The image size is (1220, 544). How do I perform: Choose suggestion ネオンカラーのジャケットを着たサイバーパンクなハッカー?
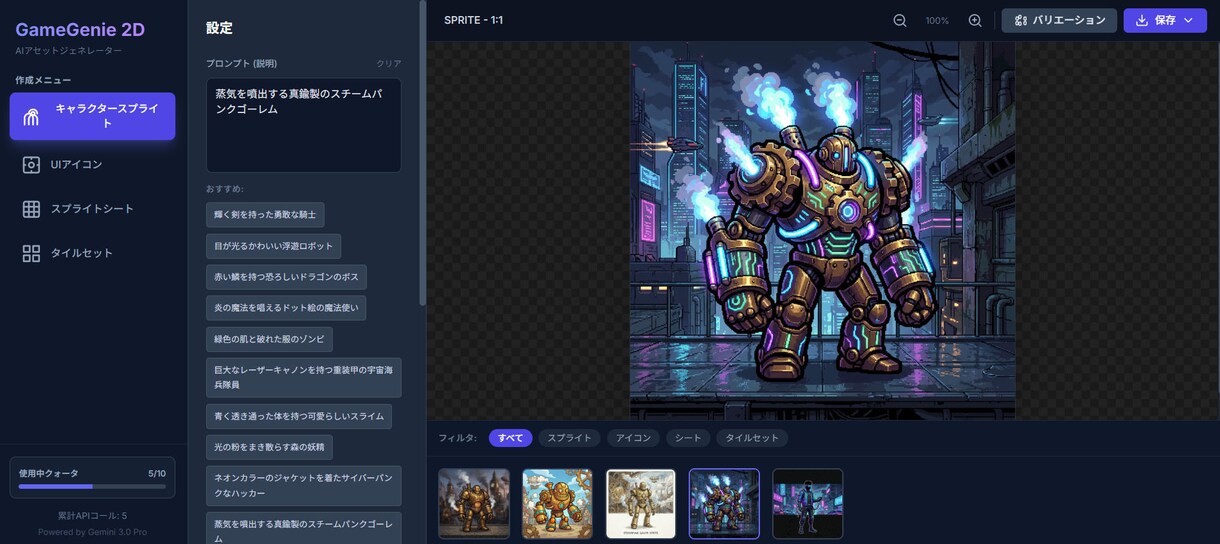coord(303,486)
